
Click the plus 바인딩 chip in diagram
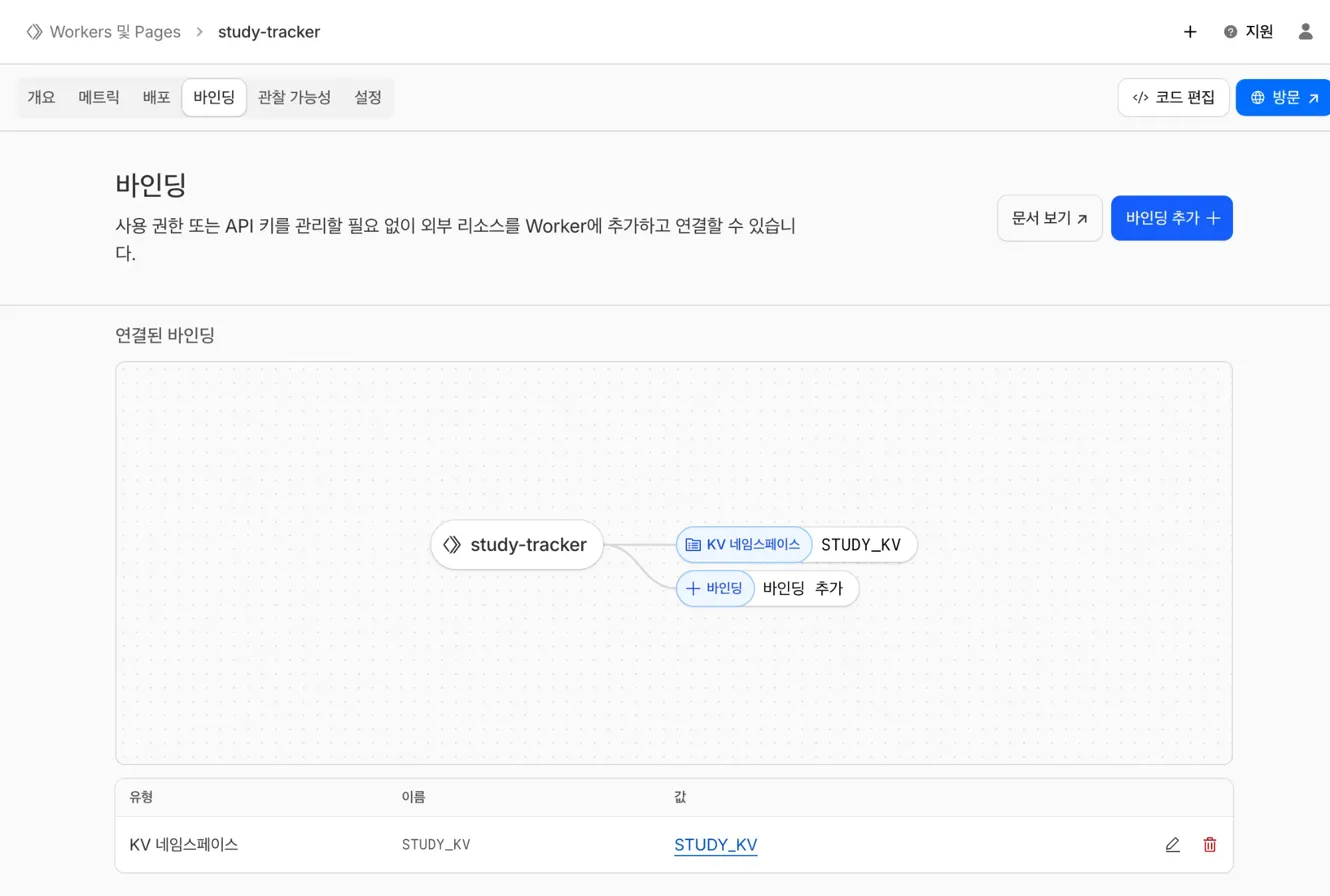[716, 589]
